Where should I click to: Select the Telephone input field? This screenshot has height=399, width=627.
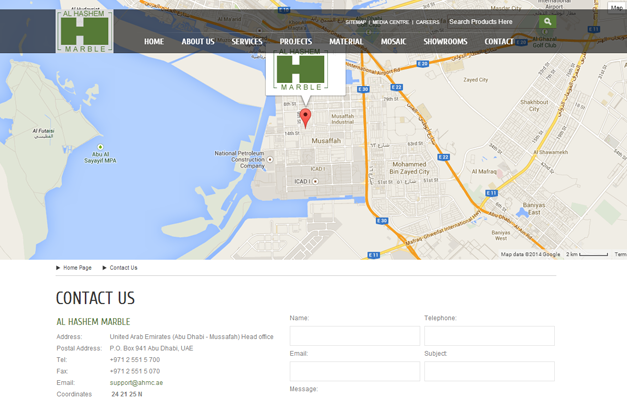pos(489,336)
